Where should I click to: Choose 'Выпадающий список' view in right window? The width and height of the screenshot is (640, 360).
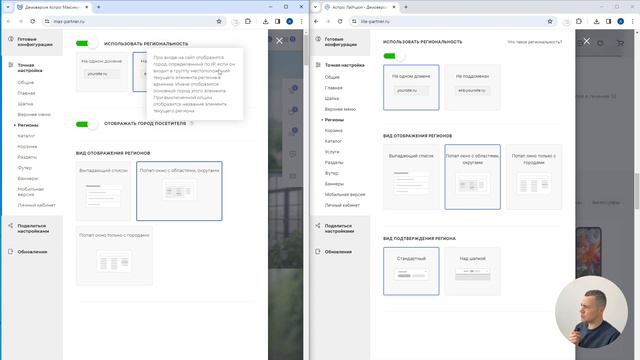(411, 177)
